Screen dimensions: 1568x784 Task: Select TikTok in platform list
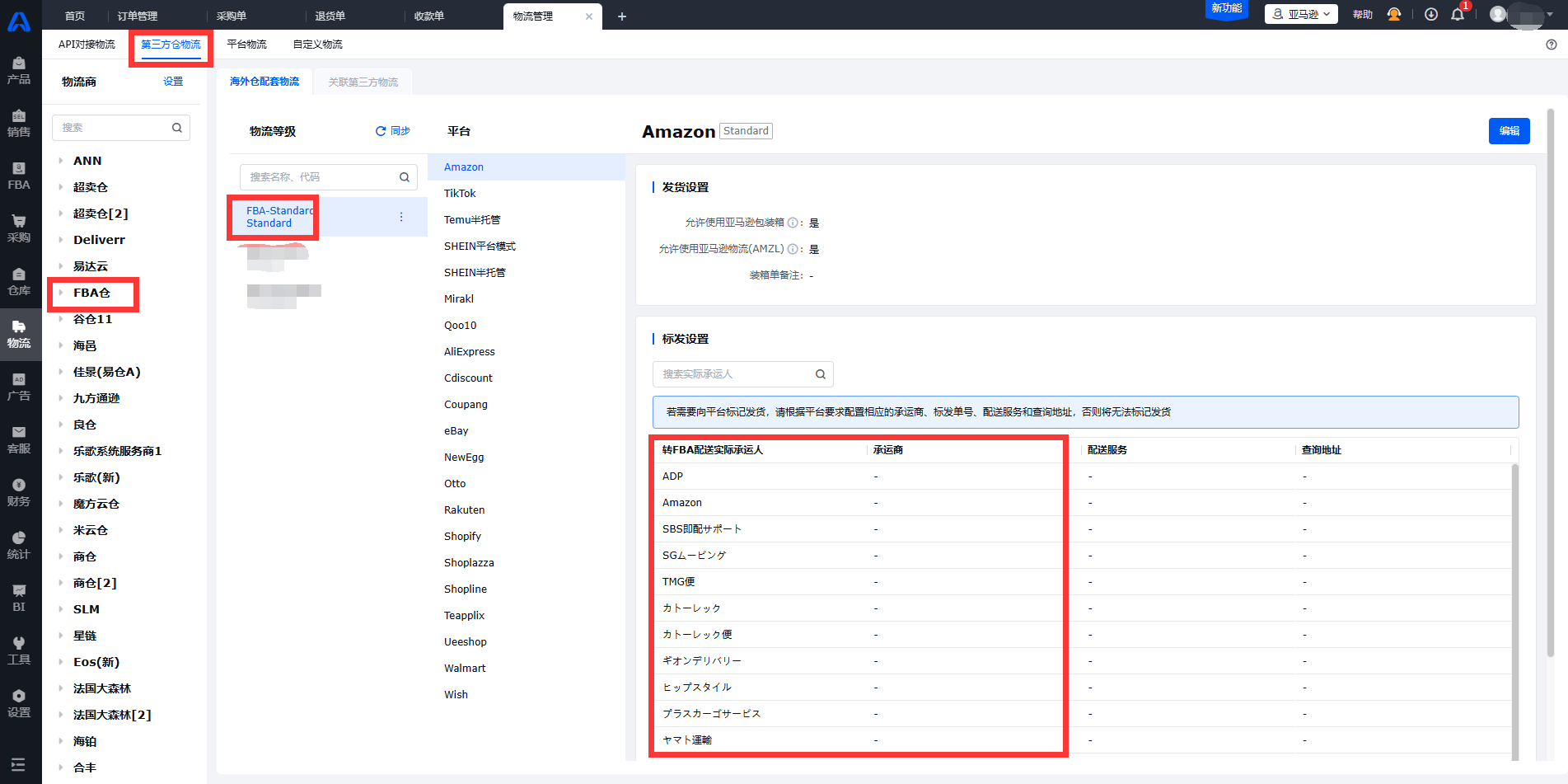tap(526, 194)
